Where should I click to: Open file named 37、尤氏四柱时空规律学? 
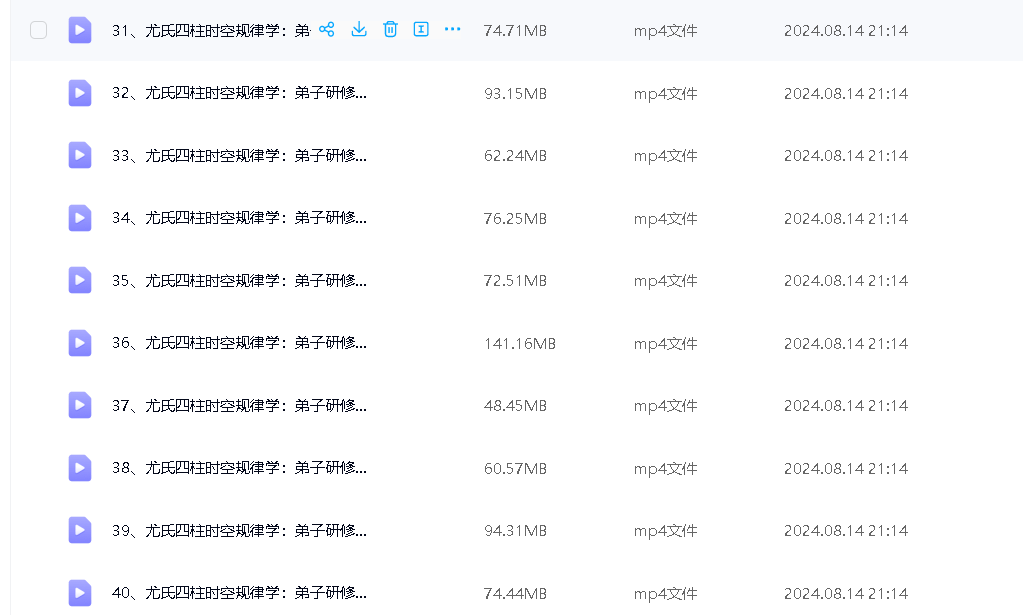[239, 406]
